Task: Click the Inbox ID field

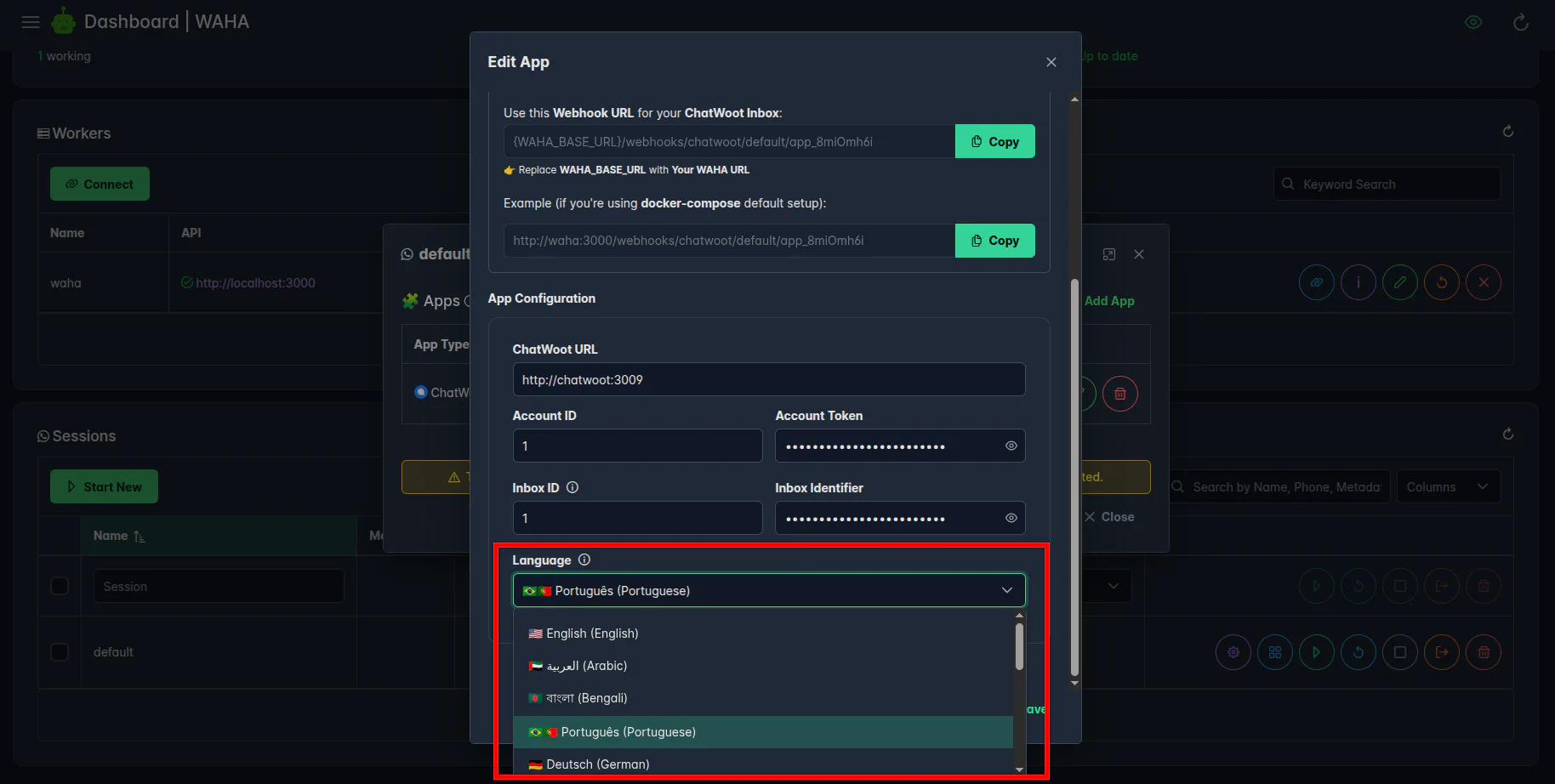Action: pyautogui.click(x=637, y=518)
